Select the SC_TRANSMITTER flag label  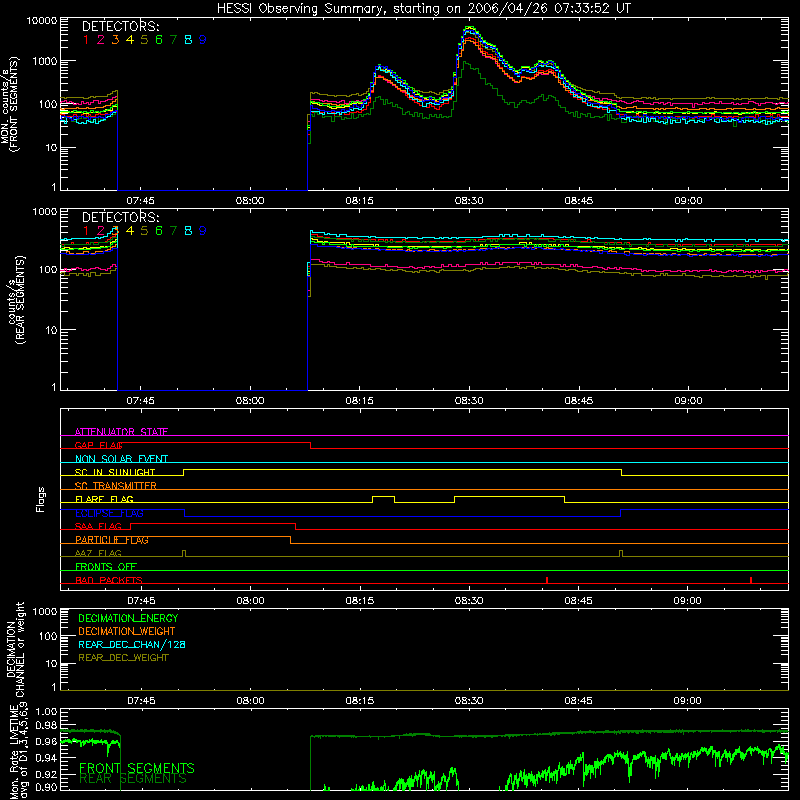[115, 485]
